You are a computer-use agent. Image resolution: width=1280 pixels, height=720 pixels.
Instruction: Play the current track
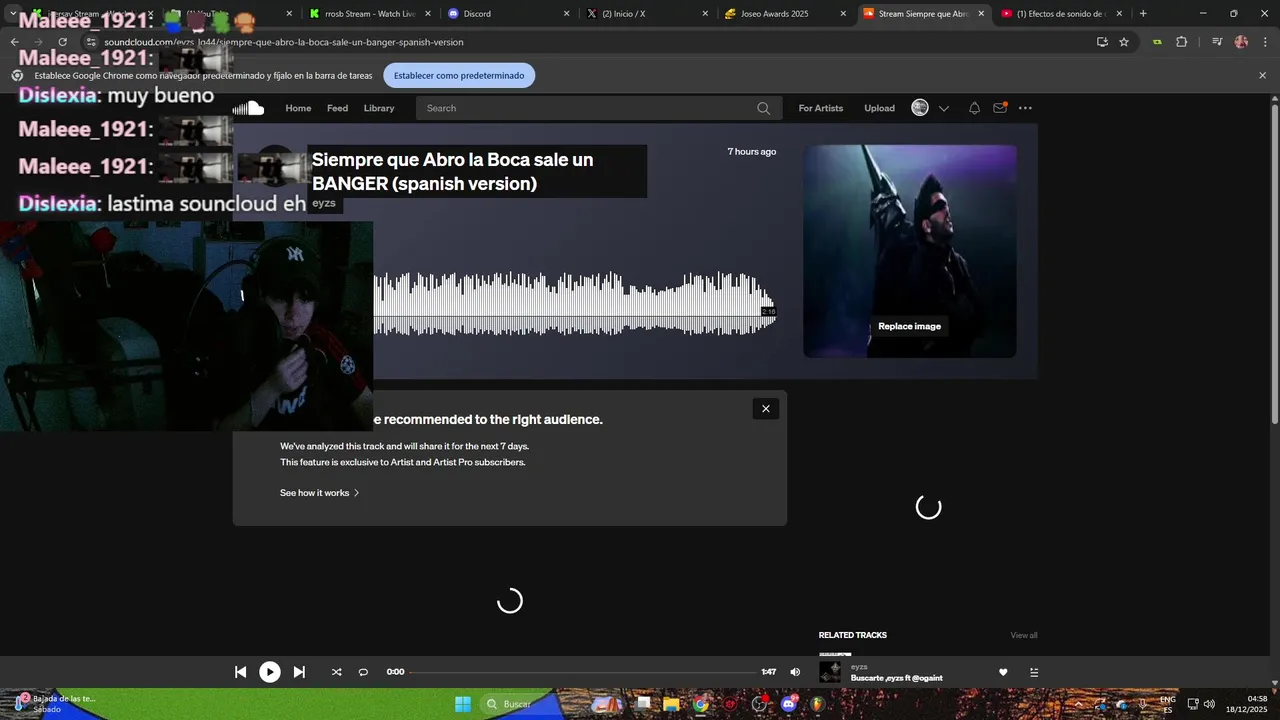pos(270,672)
